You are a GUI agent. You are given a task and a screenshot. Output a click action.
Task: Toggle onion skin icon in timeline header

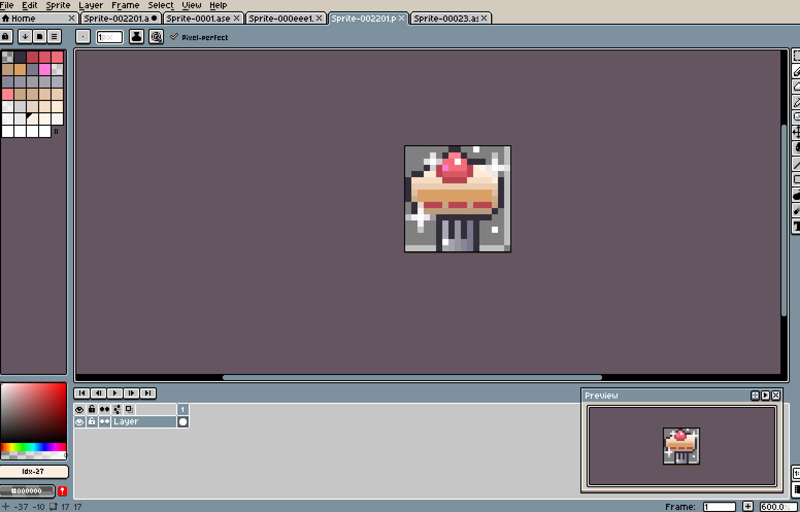tap(129, 409)
